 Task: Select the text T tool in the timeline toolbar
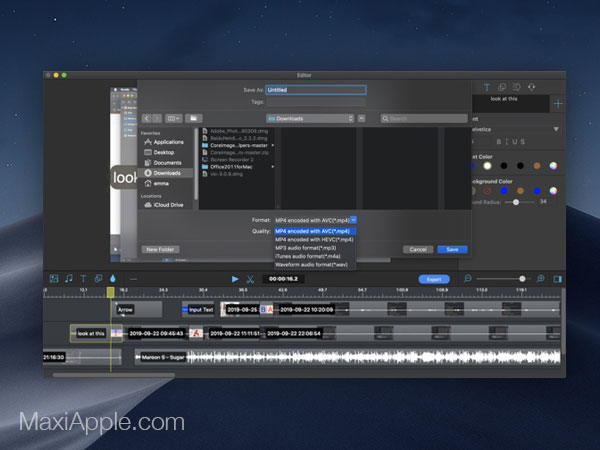tap(83, 279)
